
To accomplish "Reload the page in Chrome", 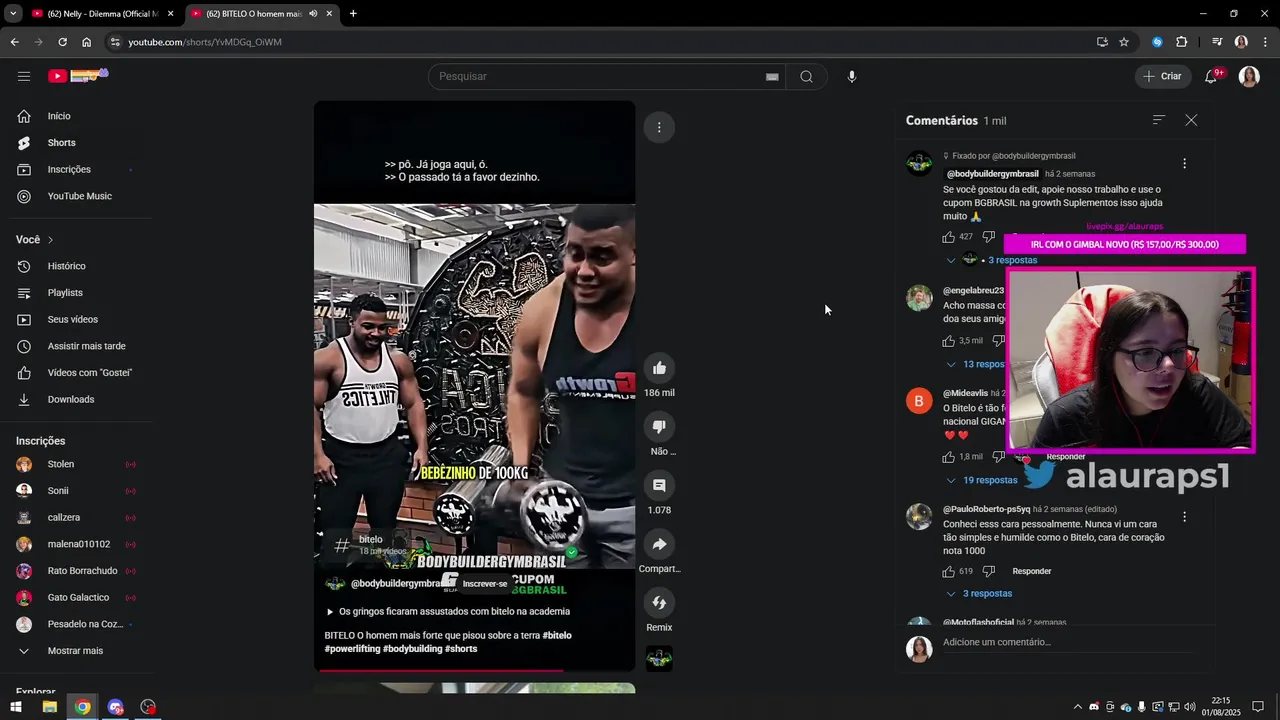I will click(x=62, y=42).
